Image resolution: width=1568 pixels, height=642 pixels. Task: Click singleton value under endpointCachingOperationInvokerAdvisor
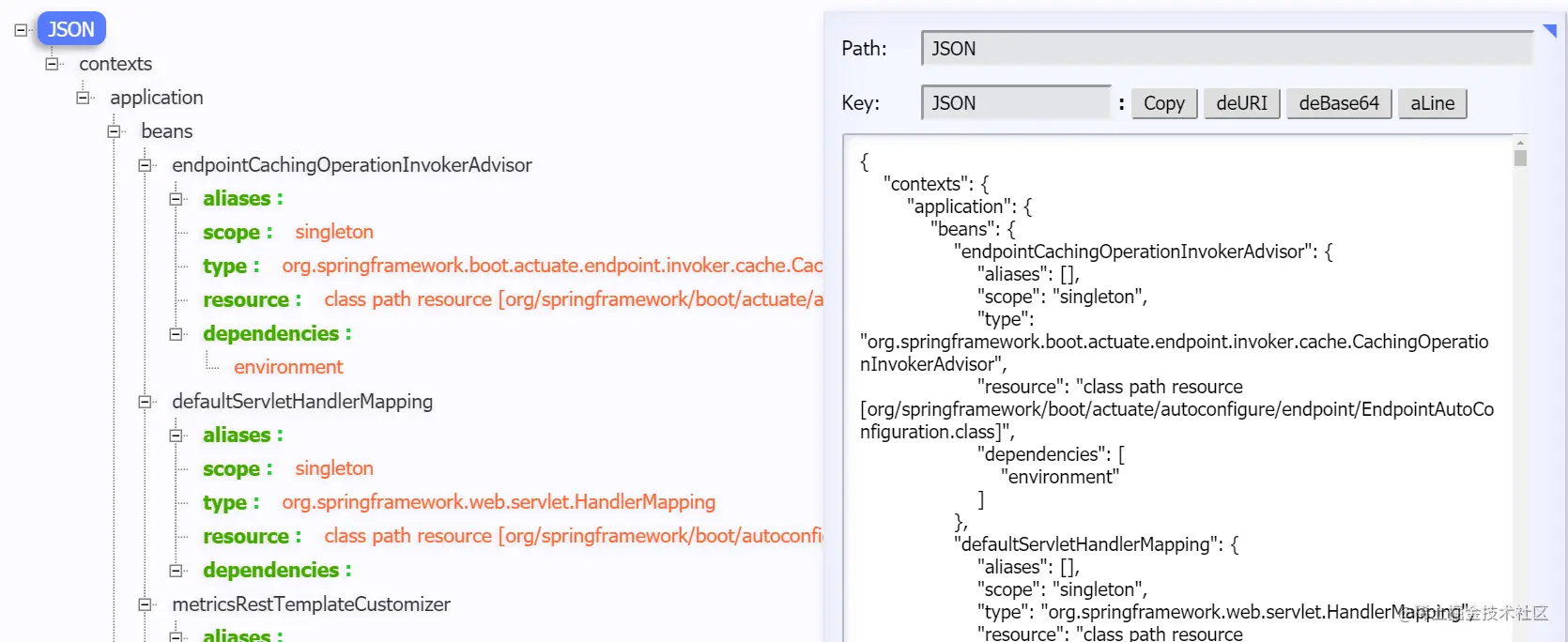click(x=334, y=232)
